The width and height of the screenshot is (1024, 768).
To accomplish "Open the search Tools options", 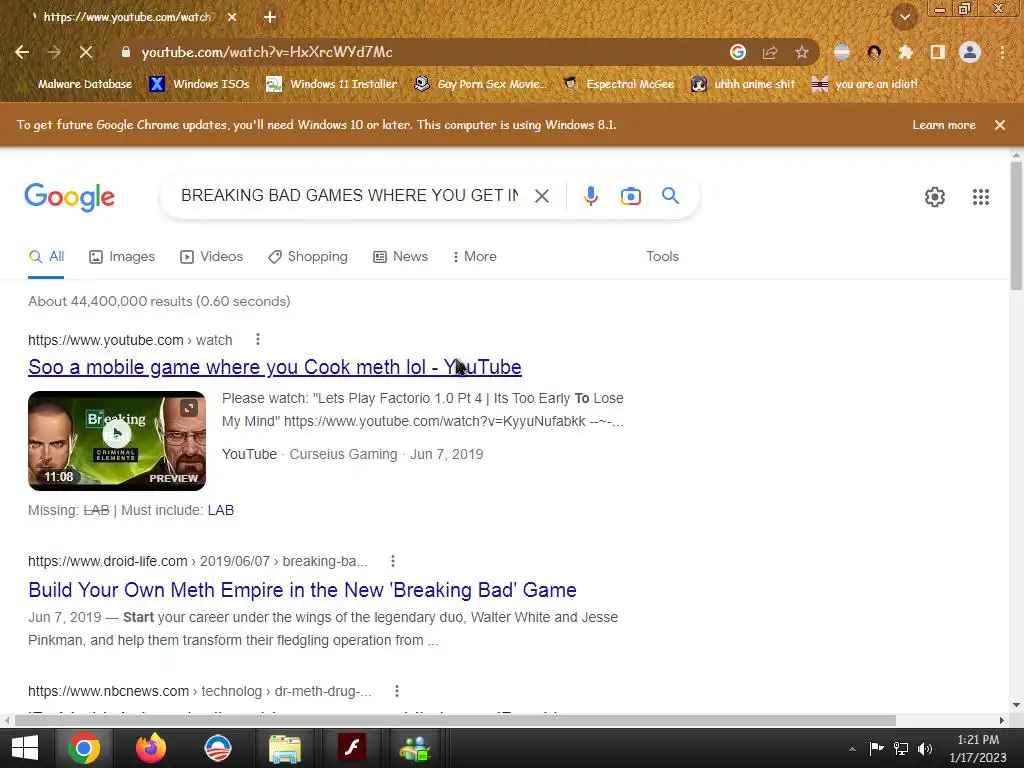I will tap(662, 257).
